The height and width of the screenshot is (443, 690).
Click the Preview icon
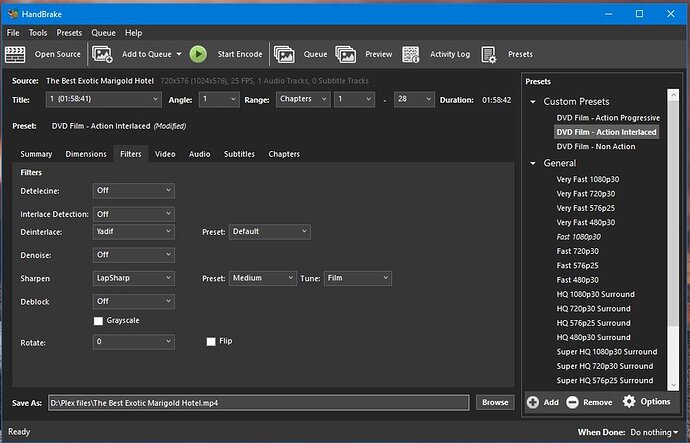point(346,54)
